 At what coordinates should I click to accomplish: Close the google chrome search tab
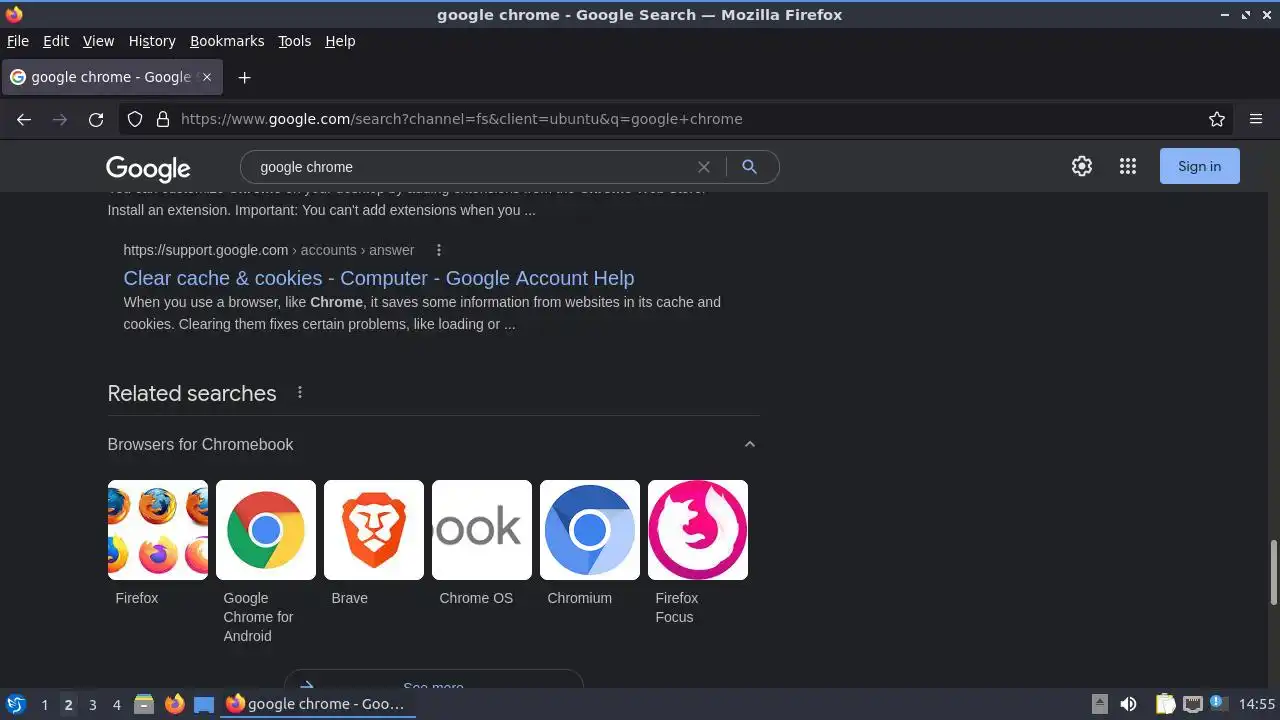[x=207, y=77]
